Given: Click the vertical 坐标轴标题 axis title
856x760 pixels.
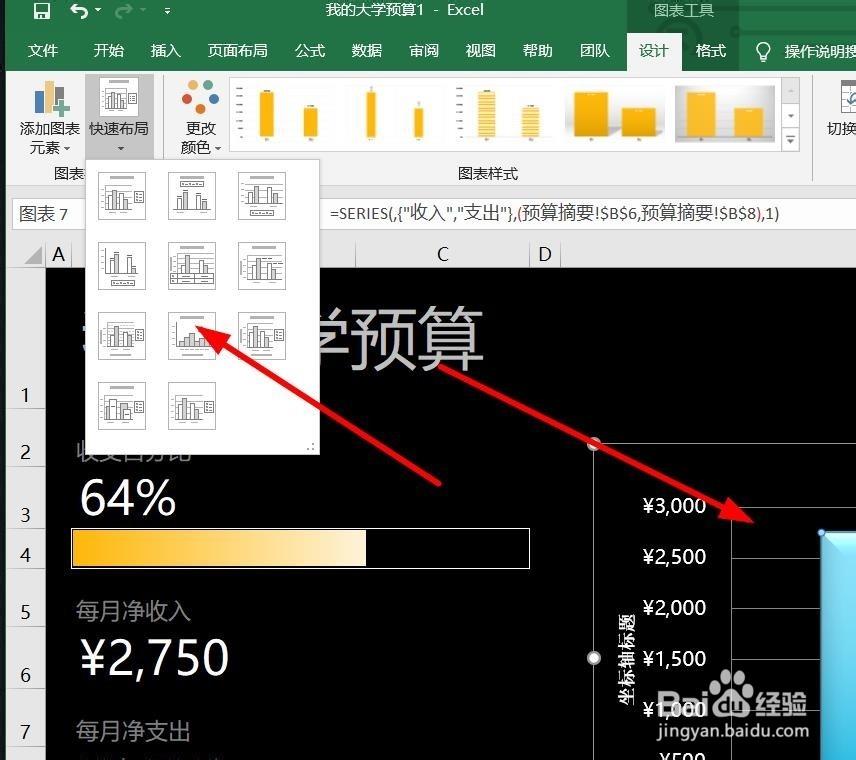Looking at the screenshot, I should point(626,659).
